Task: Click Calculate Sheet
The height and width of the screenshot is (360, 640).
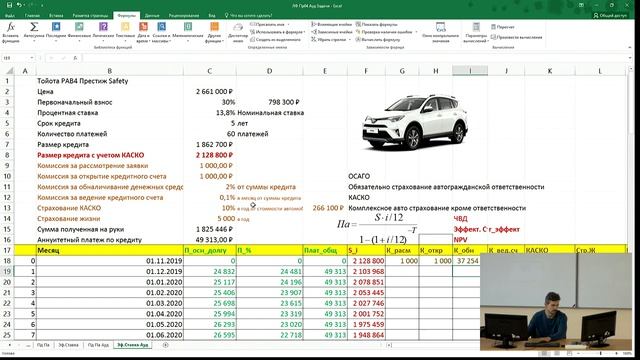Action: pyautogui.click(x=516, y=37)
